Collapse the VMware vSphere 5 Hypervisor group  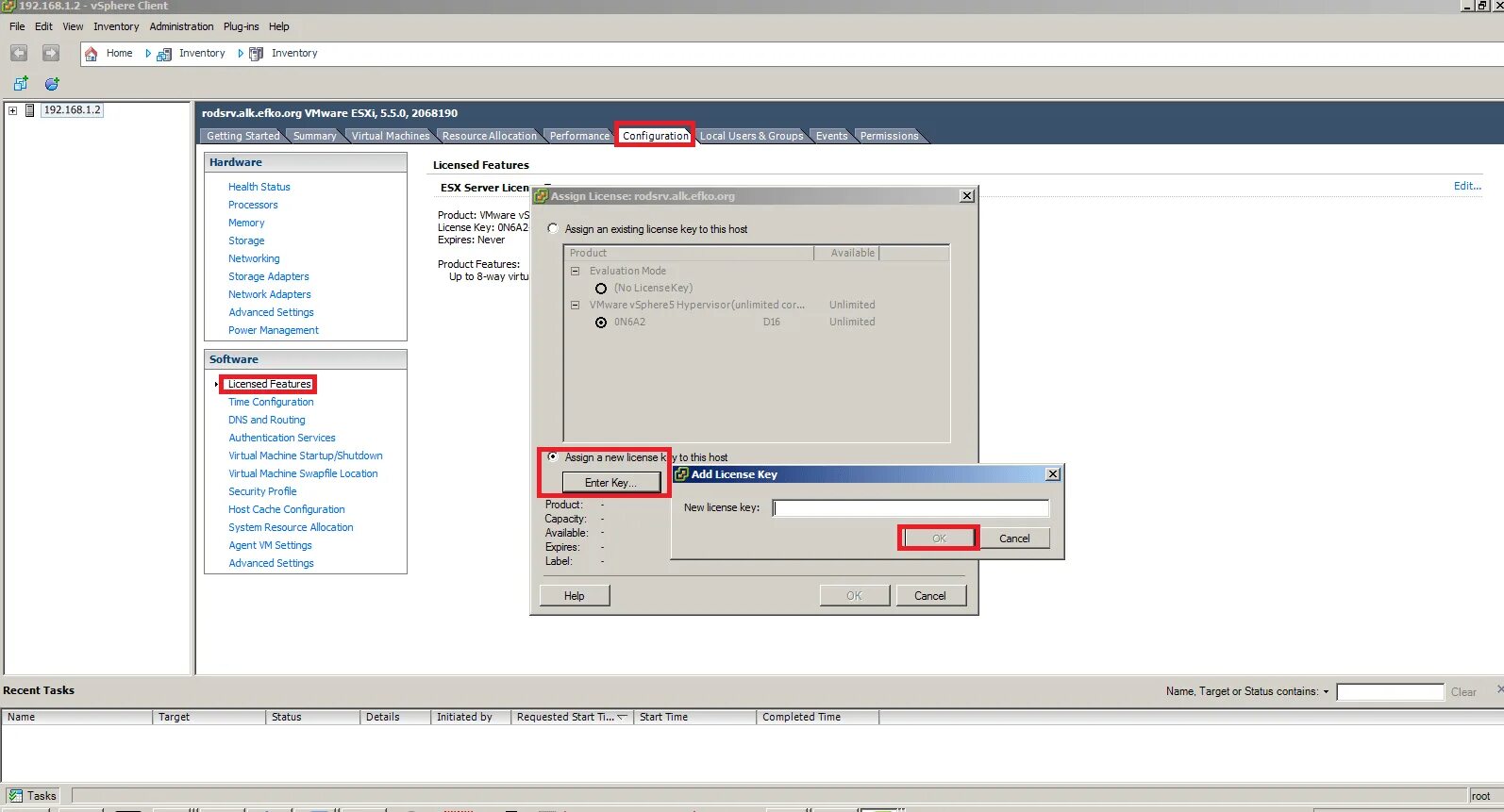[x=575, y=305]
